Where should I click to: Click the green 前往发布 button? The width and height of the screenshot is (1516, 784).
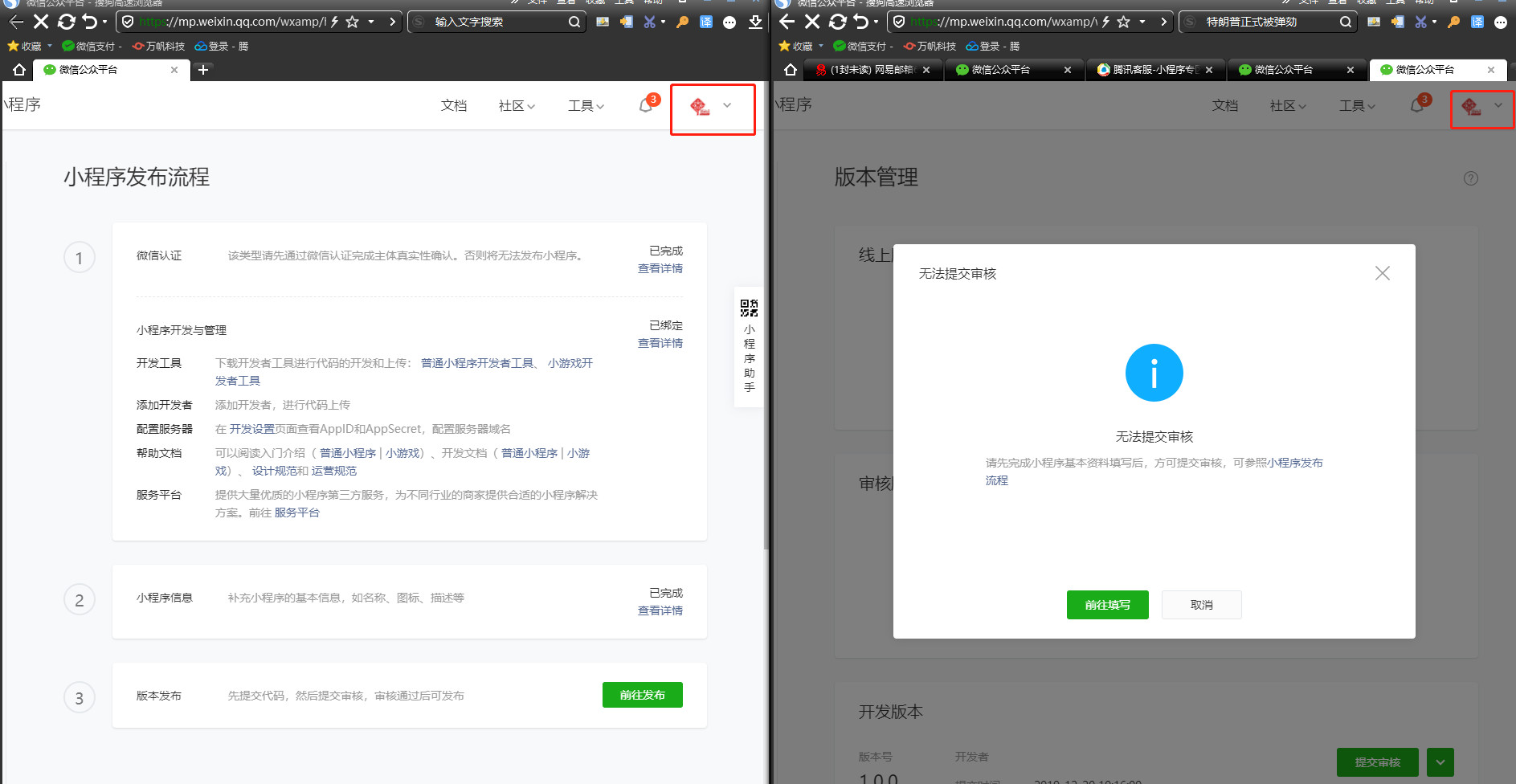(643, 695)
